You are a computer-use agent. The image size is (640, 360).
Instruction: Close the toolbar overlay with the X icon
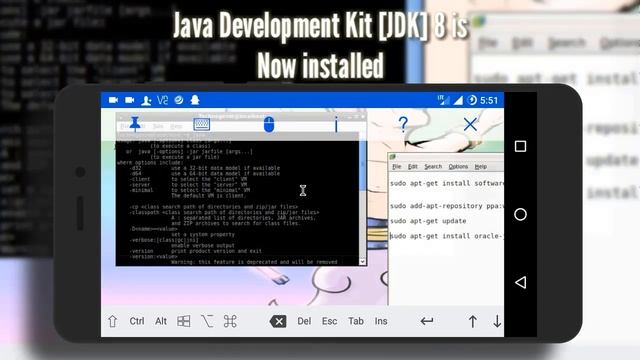[470, 124]
